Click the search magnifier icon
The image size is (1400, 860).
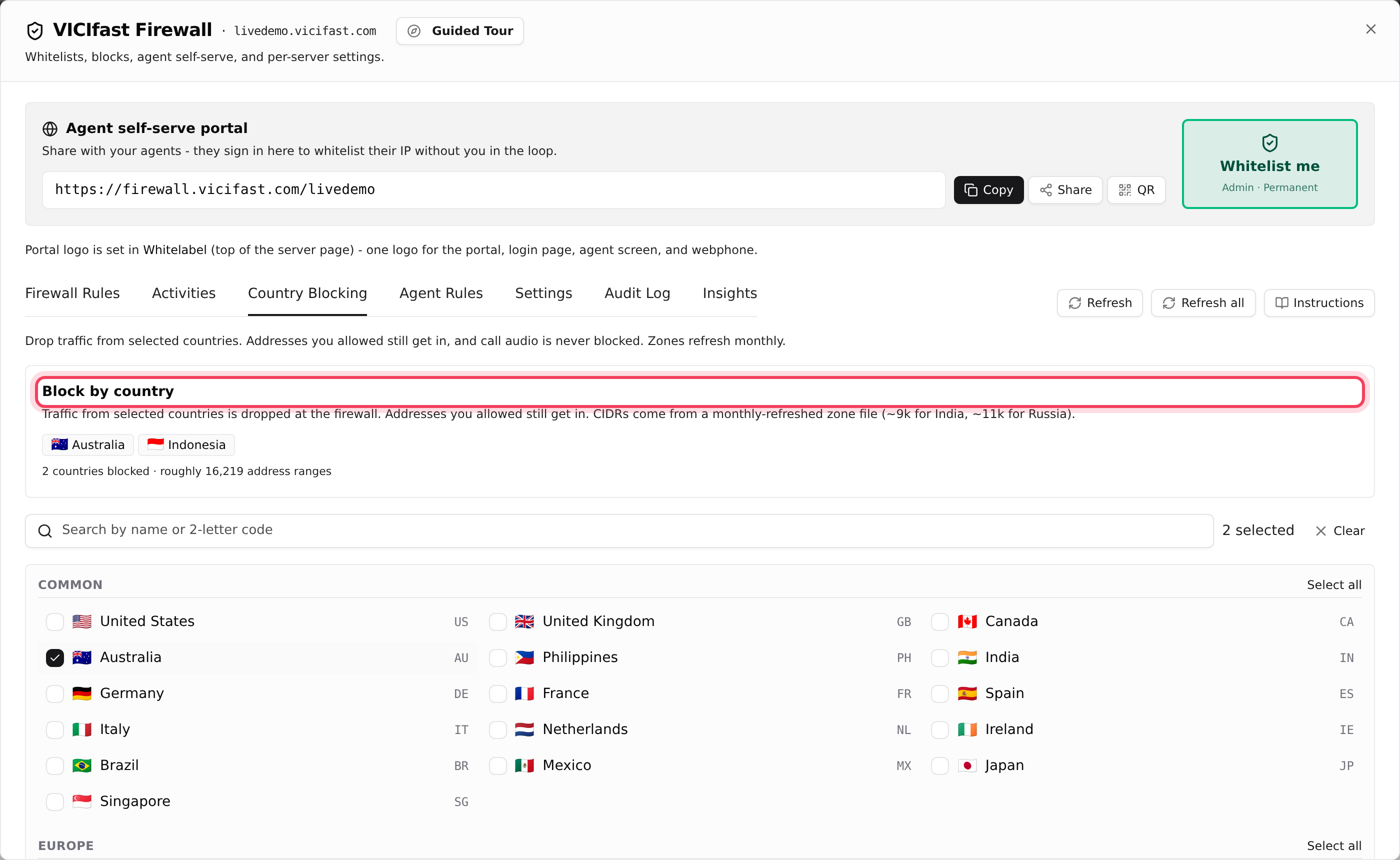[45, 530]
